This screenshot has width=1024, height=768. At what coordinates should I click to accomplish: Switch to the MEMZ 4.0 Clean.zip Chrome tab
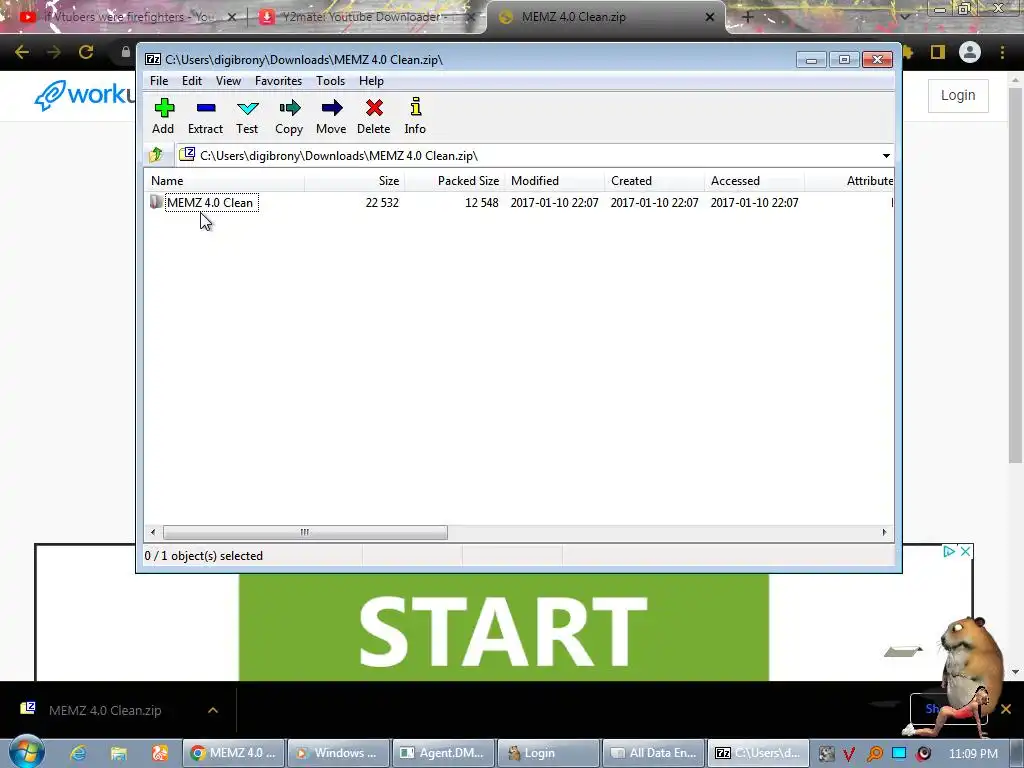pos(605,17)
